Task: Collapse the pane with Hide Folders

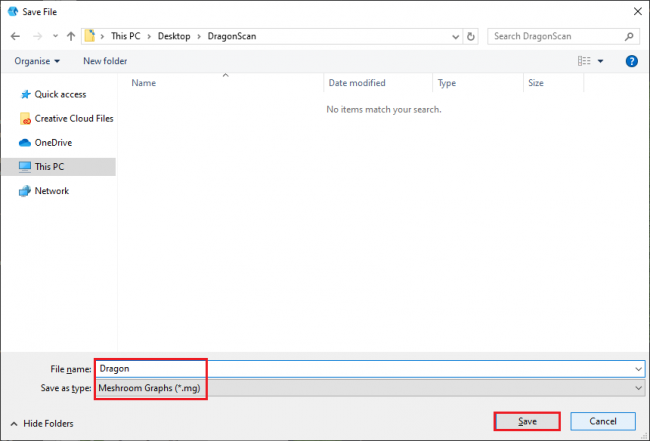Action: 42,423
